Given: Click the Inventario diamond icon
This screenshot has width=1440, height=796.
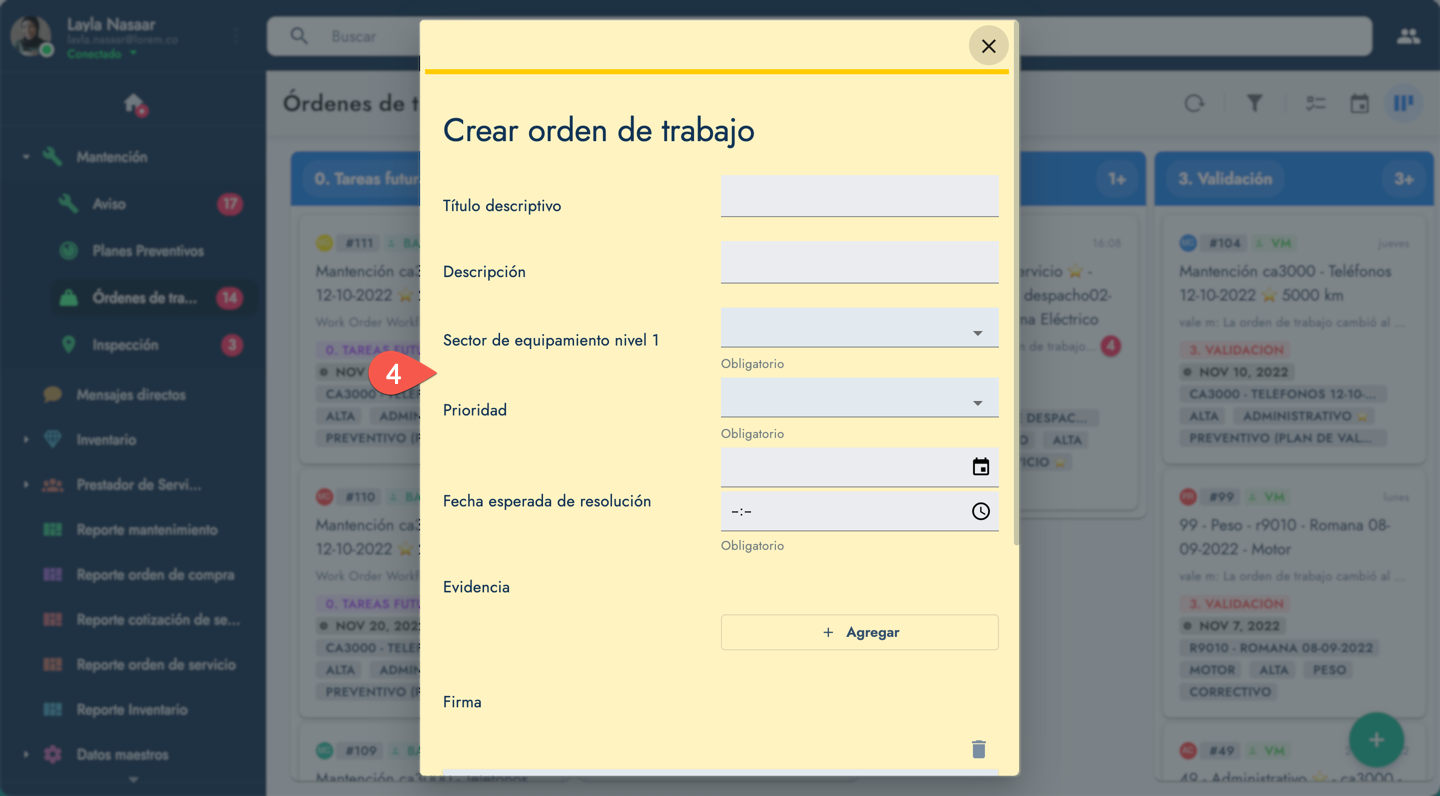Looking at the screenshot, I should [52, 440].
